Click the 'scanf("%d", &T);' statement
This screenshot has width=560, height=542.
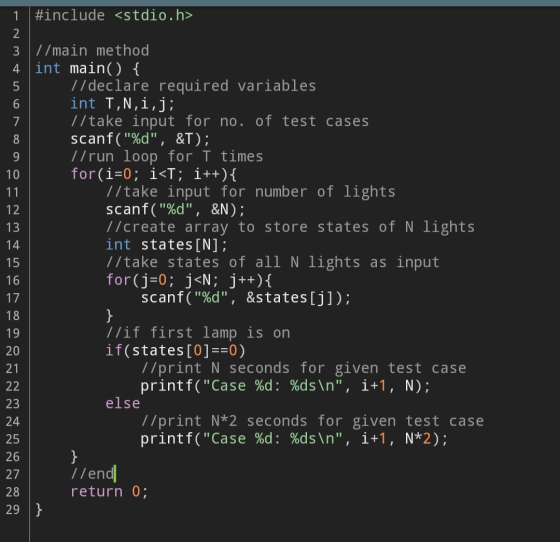coord(140,139)
